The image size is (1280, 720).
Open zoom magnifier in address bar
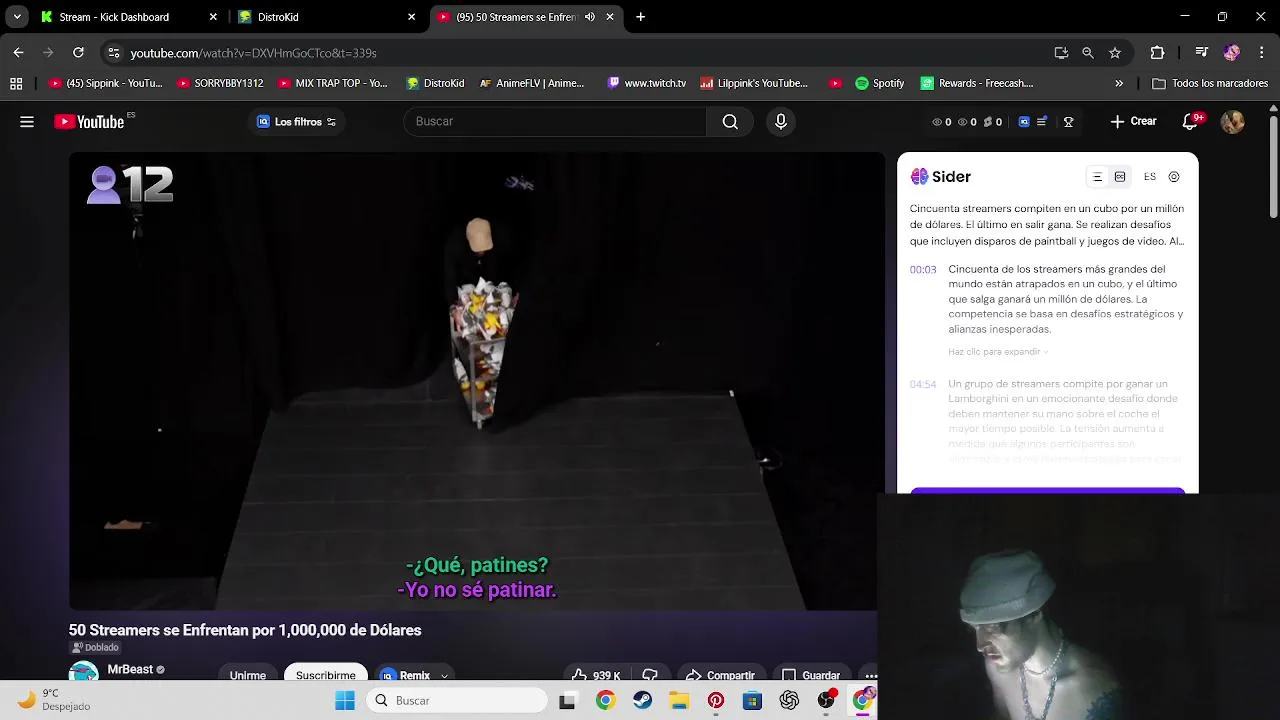tap(1088, 53)
